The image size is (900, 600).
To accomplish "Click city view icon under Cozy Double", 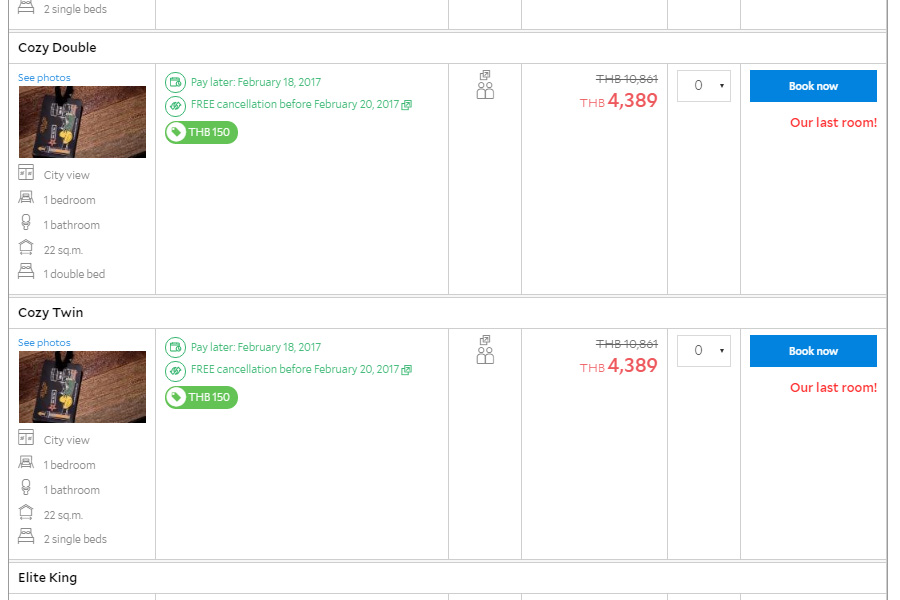I will [26, 174].
